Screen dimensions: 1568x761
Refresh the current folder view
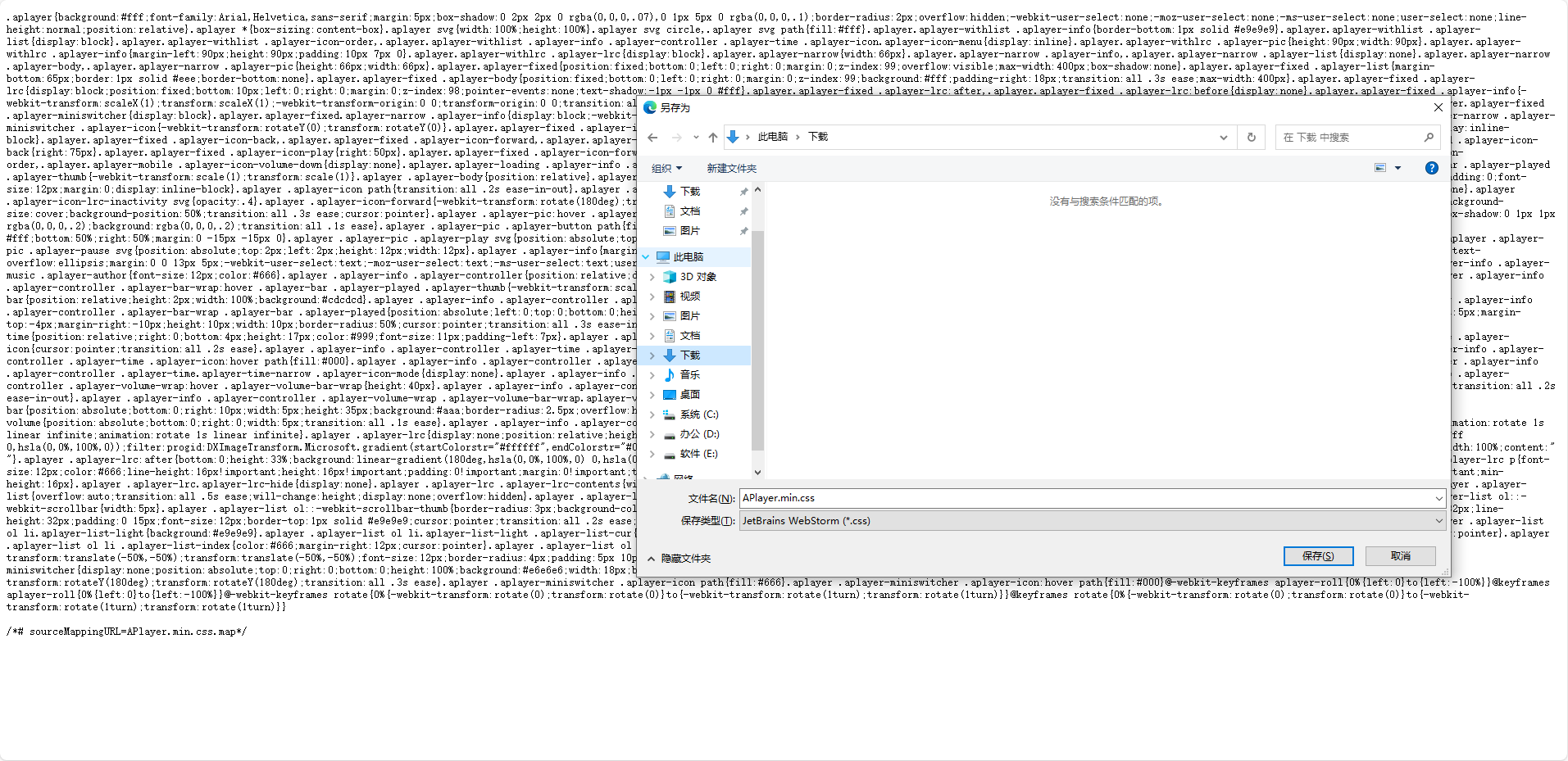click(x=1252, y=138)
